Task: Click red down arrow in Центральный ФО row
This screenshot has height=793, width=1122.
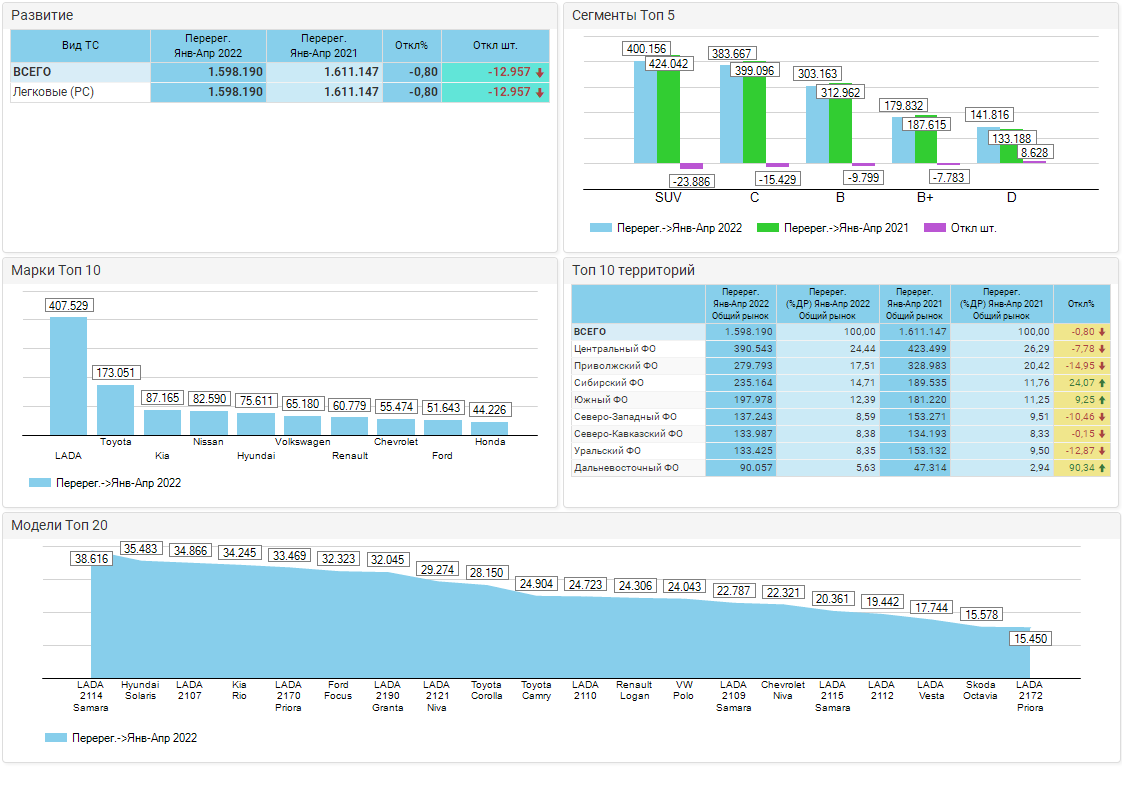Action: 1102,349
